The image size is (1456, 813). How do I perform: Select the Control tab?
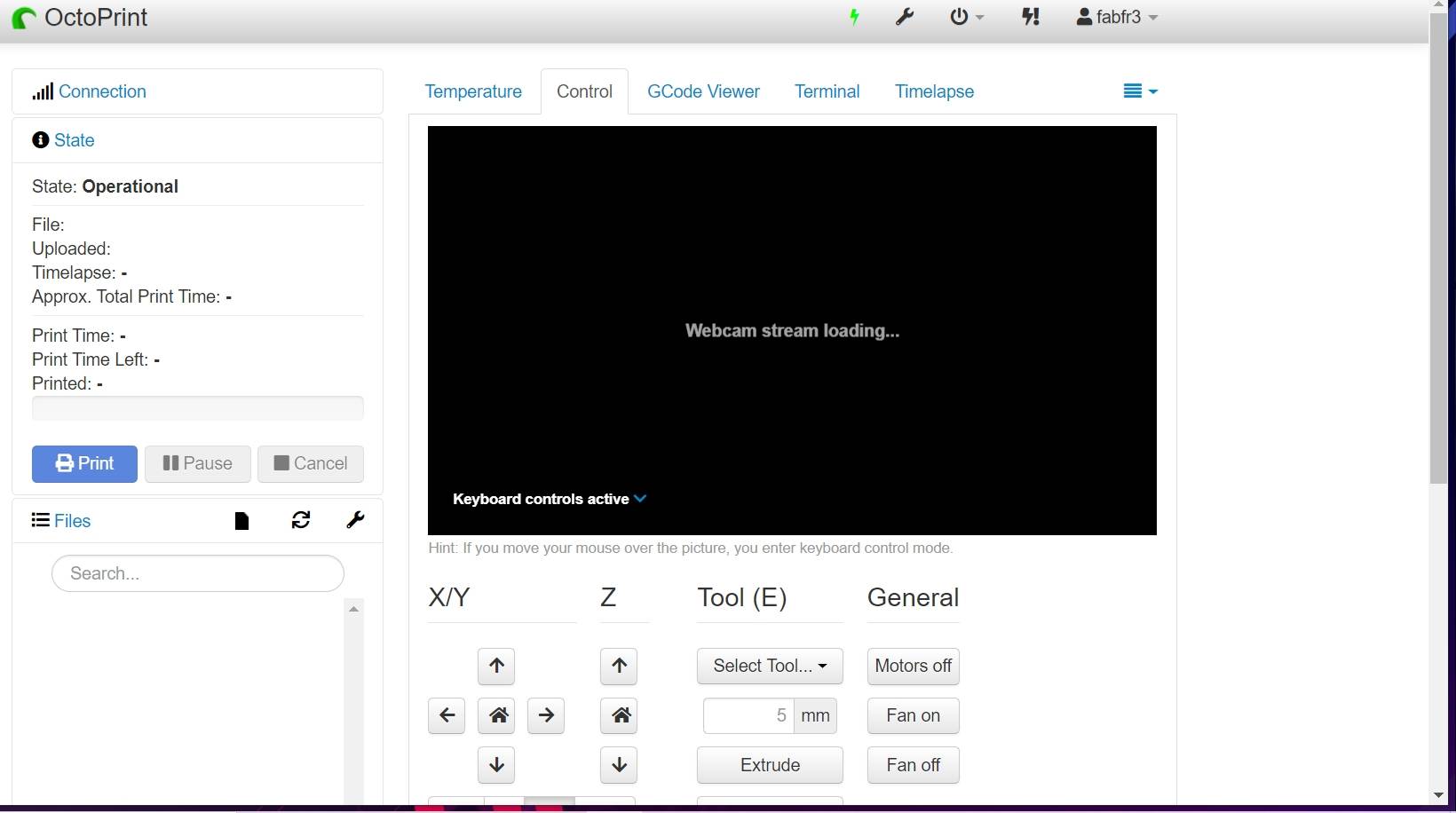pos(584,91)
